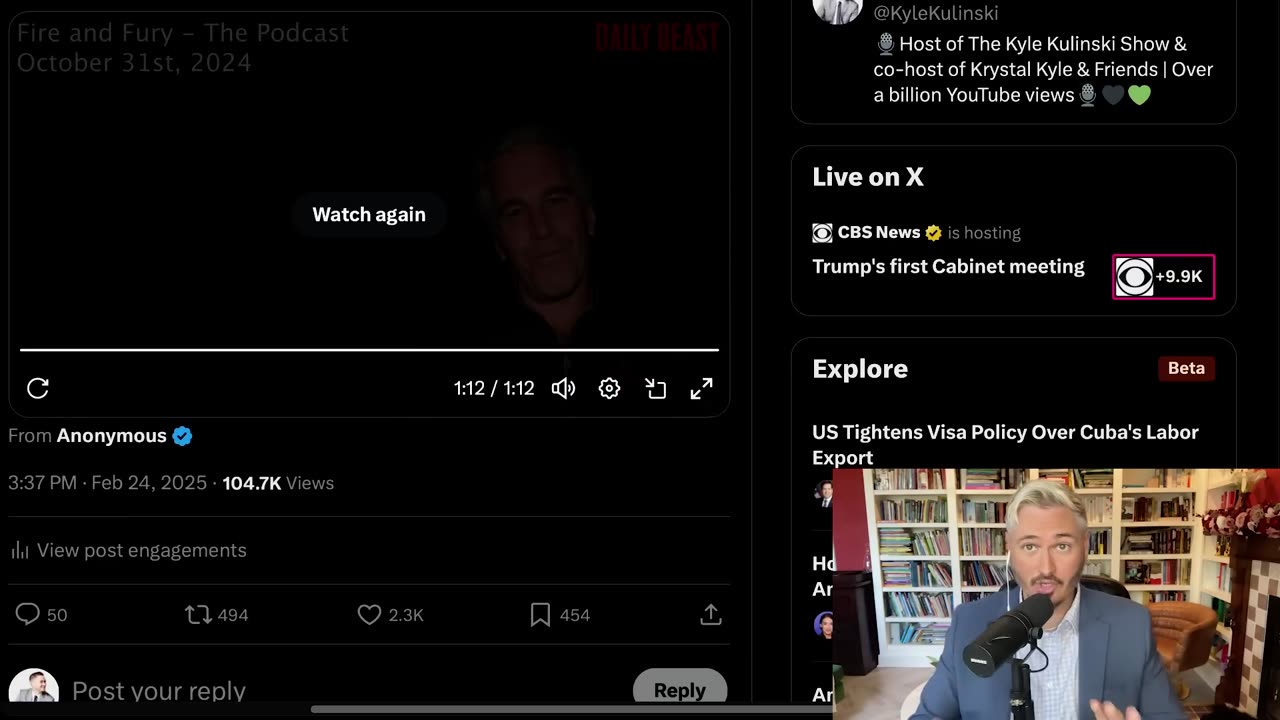The height and width of the screenshot is (720, 1280).
Task: Click the 3:37 PM · Feb 24, 2025 timestamp
Action: 107,483
